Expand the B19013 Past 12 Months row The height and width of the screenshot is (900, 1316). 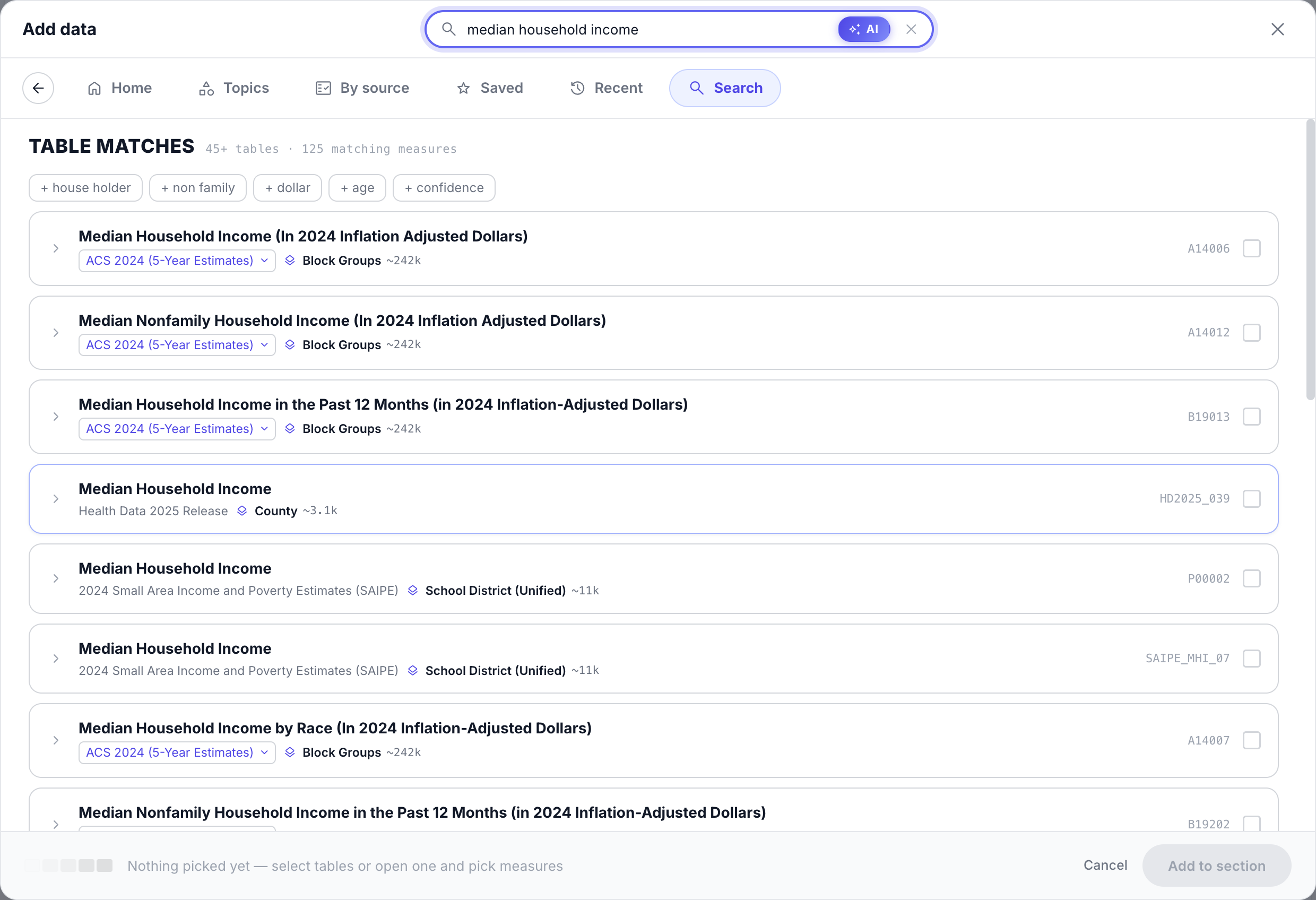(x=56, y=416)
